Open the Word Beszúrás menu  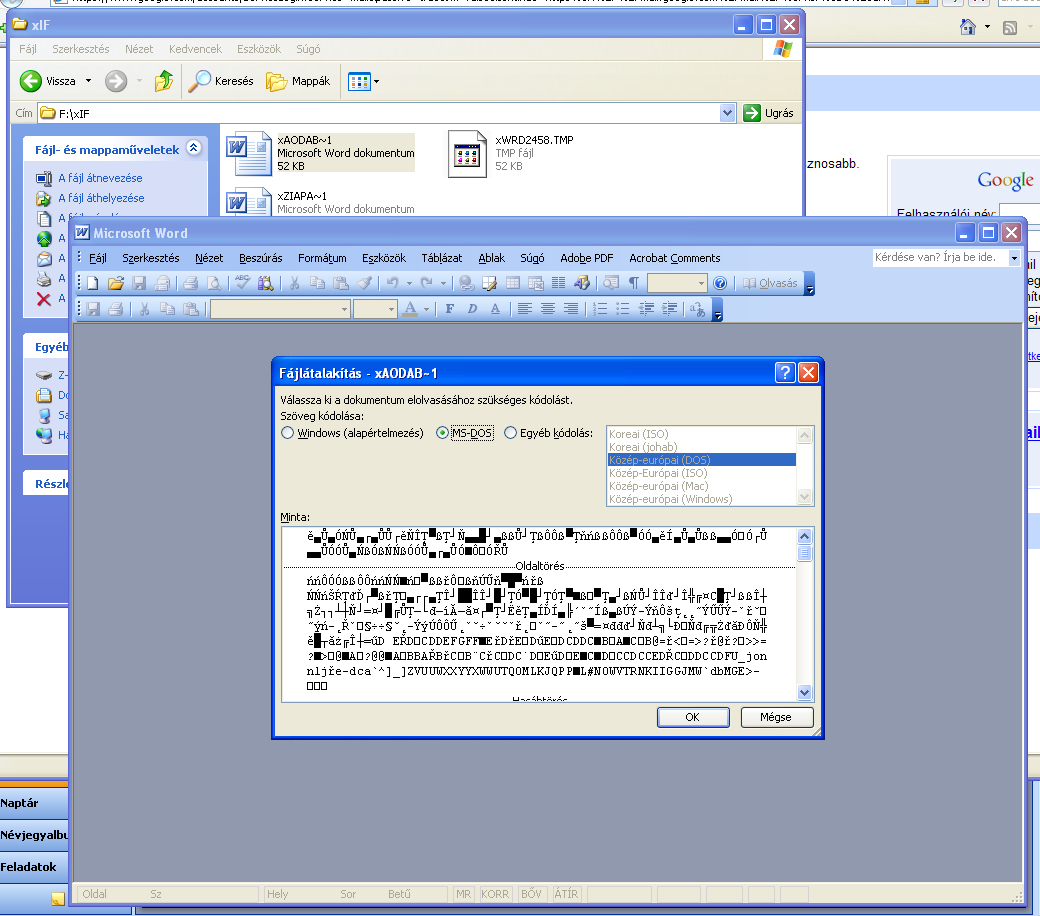click(261, 258)
